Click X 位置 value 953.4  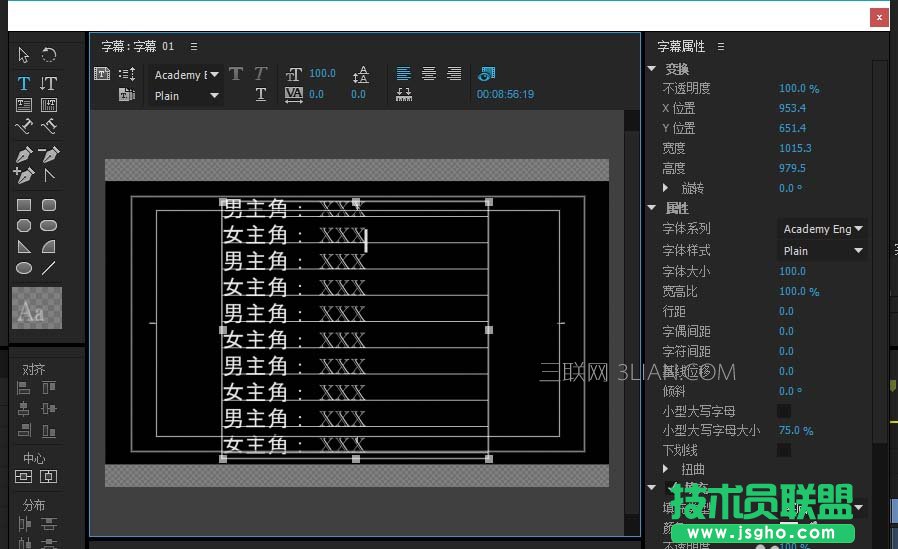pos(792,108)
